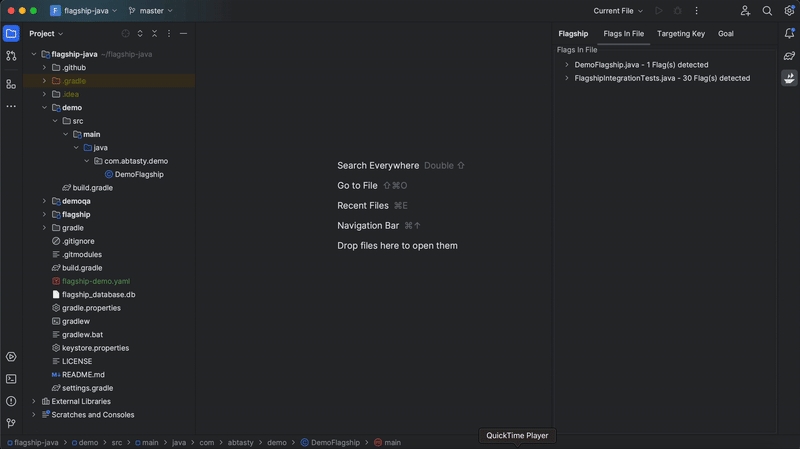Click the Problems tool window icon
The height and width of the screenshot is (449, 800).
pyautogui.click(x=11, y=401)
